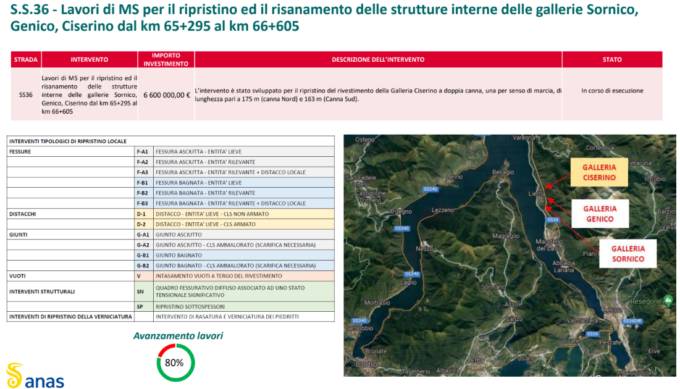The image size is (680, 389).
Task: Click the V intasamento vuoti row
Action: point(170,276)
